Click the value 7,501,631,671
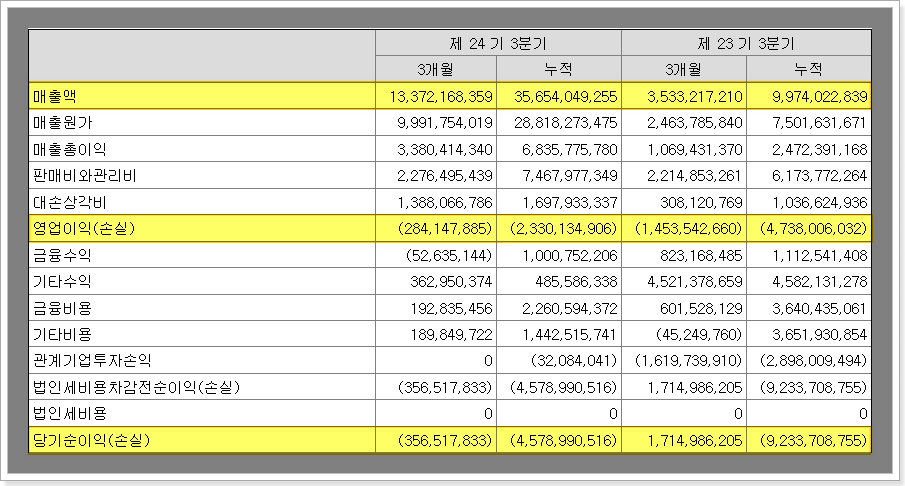Screen dimensions: 905x486 point(820,123)
